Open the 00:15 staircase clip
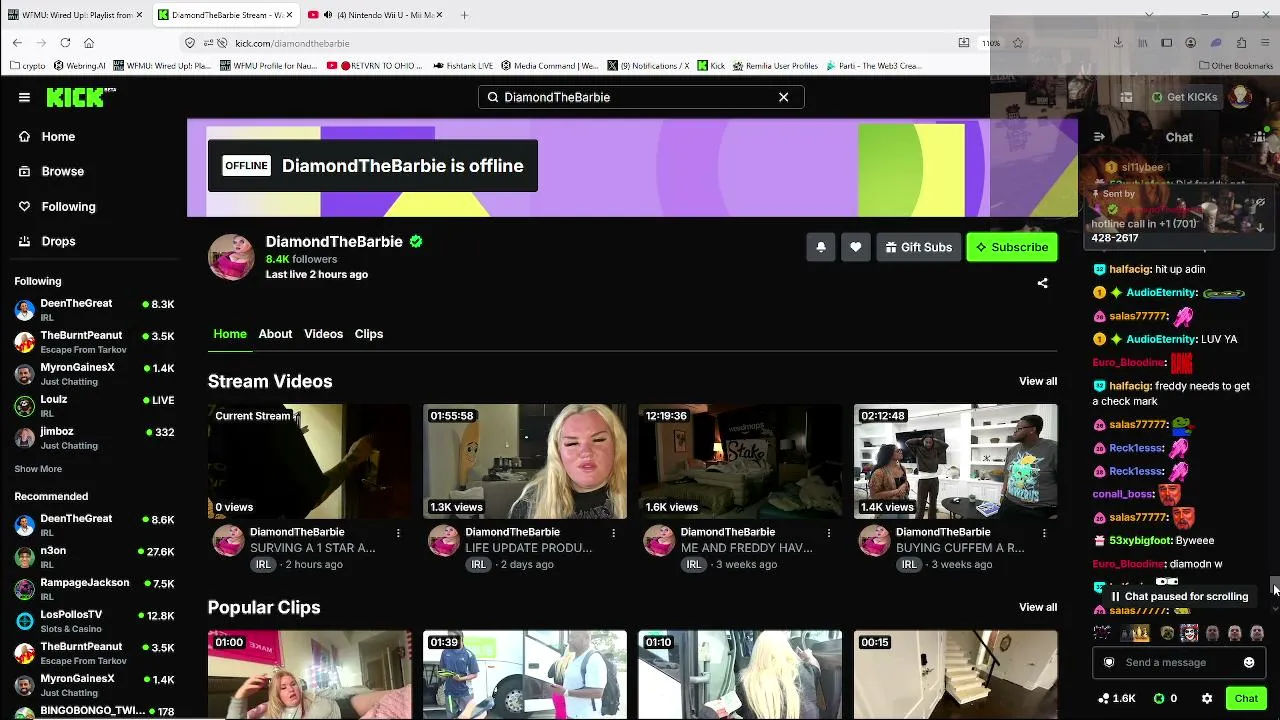 956,674
